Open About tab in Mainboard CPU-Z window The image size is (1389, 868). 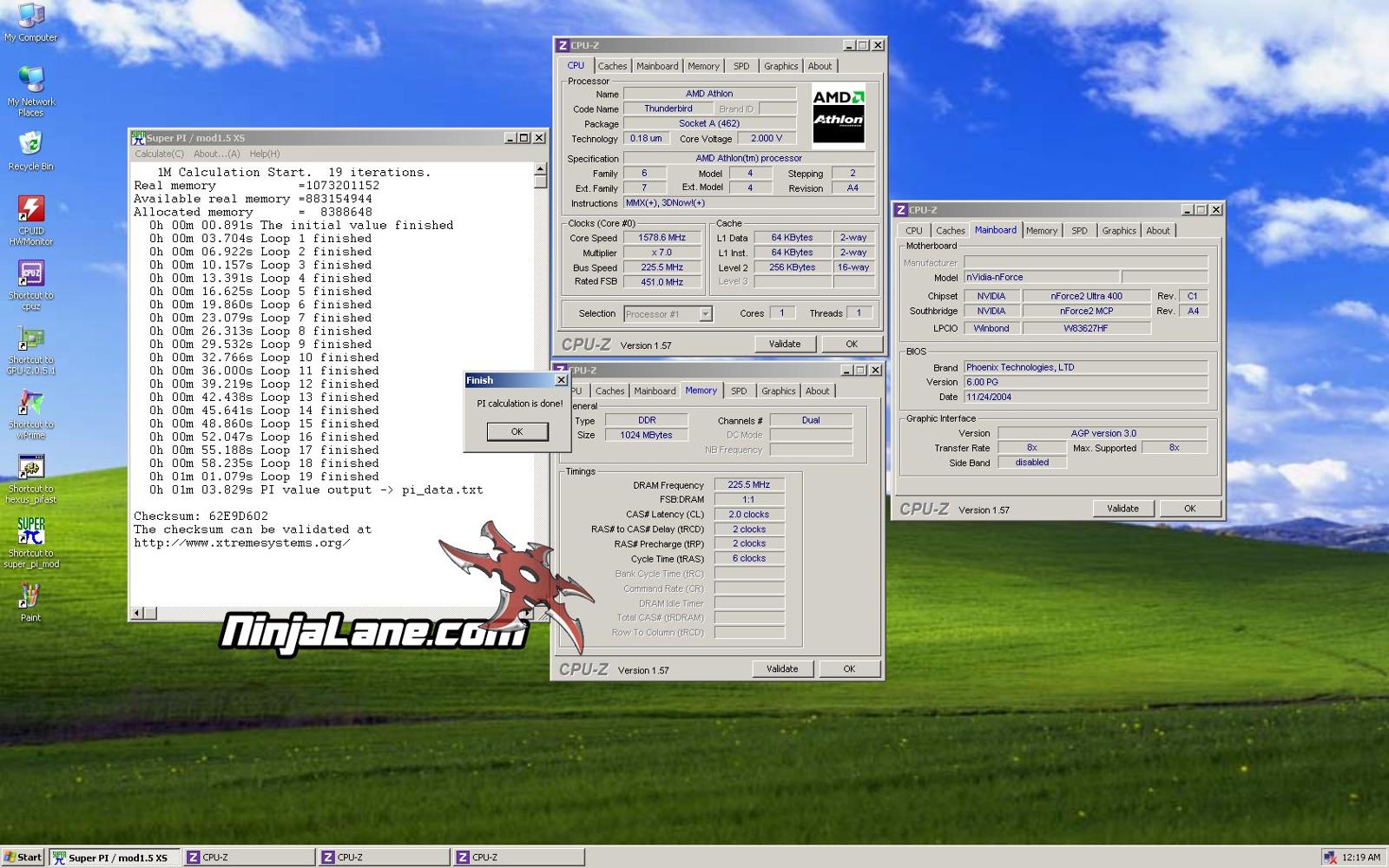point(1158,231)
